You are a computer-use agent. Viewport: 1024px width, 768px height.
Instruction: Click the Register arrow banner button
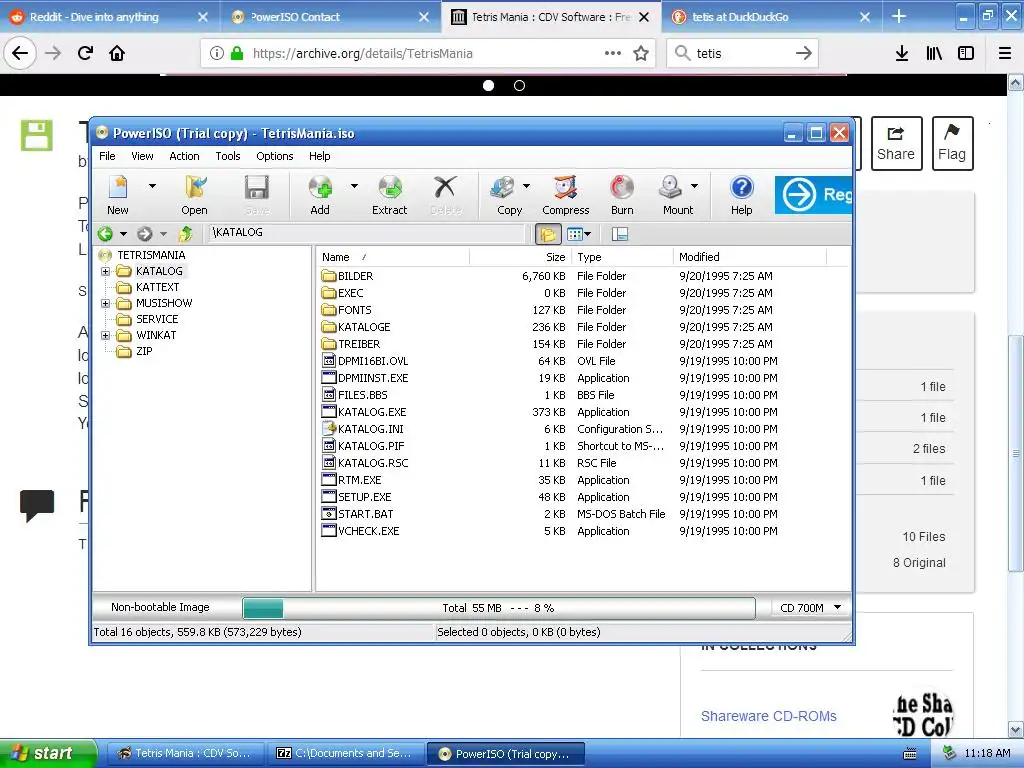813,195
